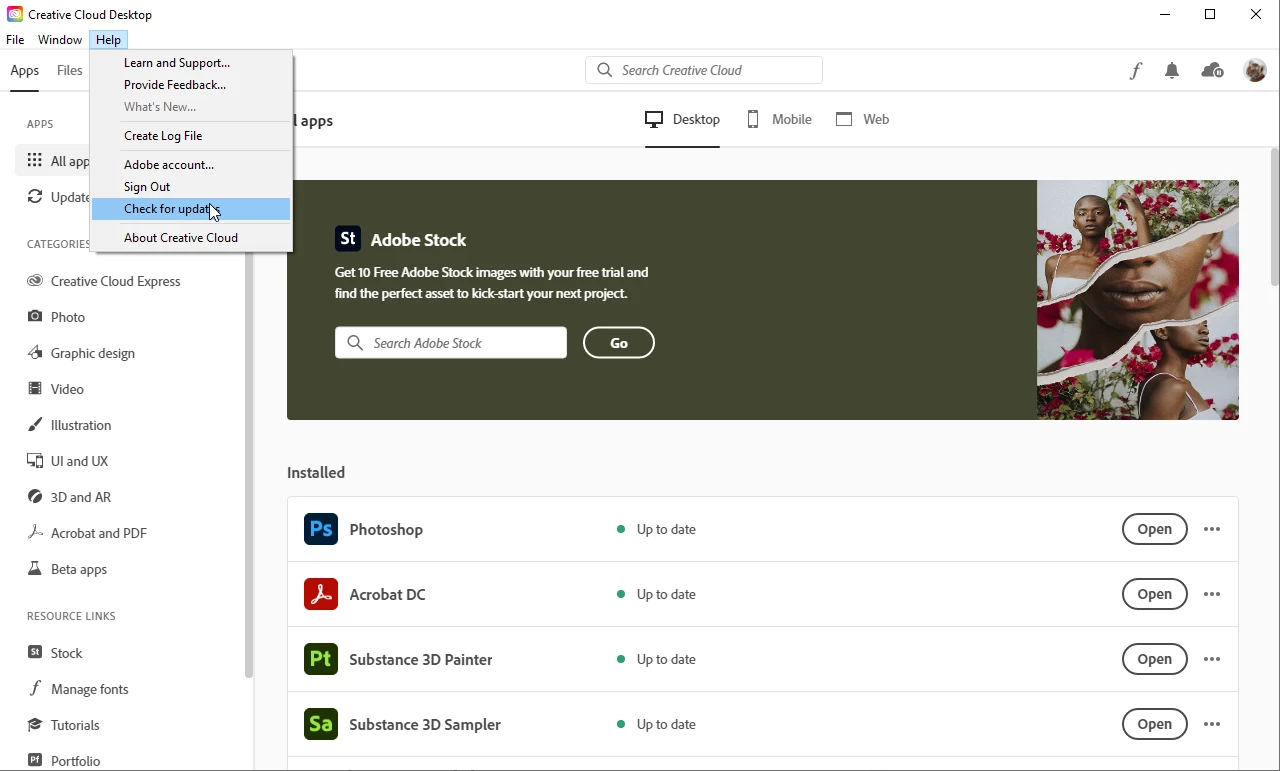Switch to the Files tab
Screen dimensions: 1280x771
[x=70, y=71]
